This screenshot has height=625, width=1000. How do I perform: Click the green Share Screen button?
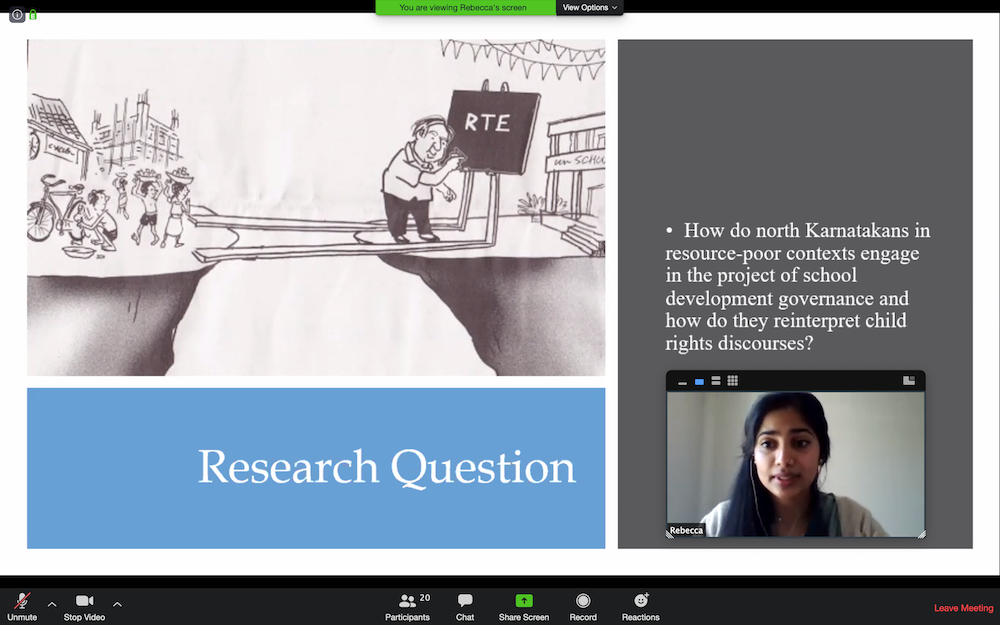point(524,607)
